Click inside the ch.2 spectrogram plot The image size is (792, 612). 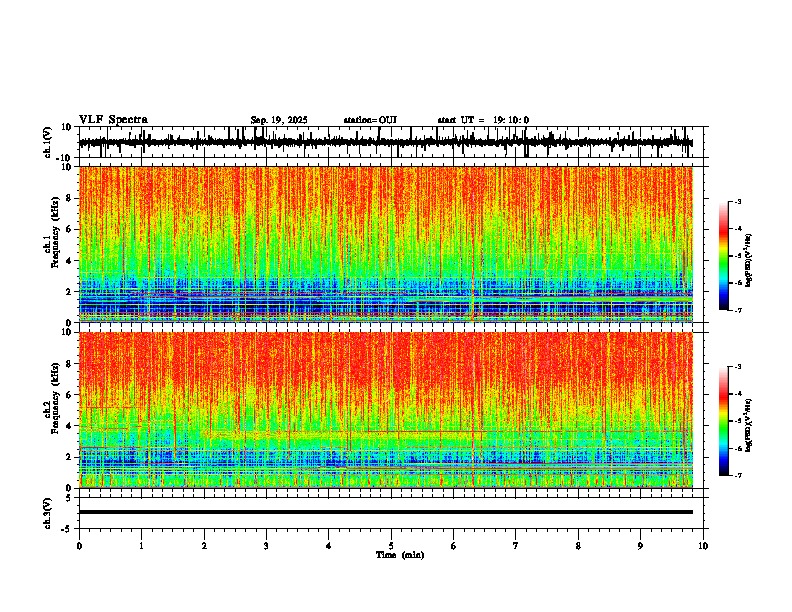[386, 410]
